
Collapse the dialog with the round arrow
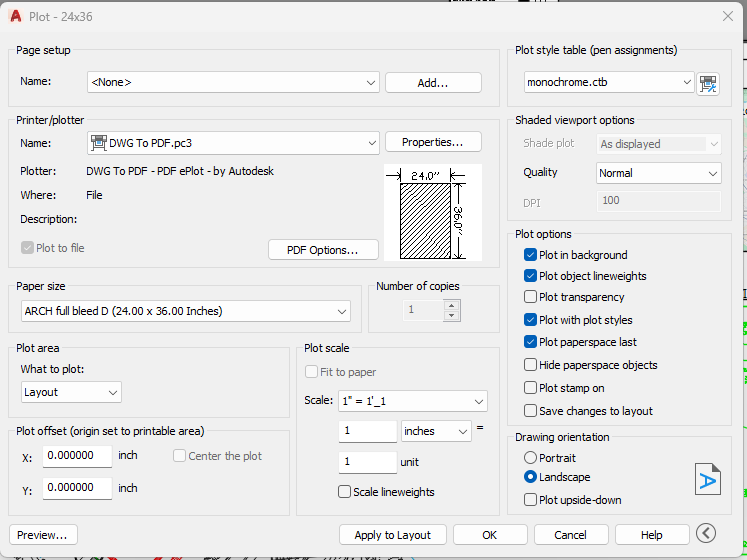(706, 533)
